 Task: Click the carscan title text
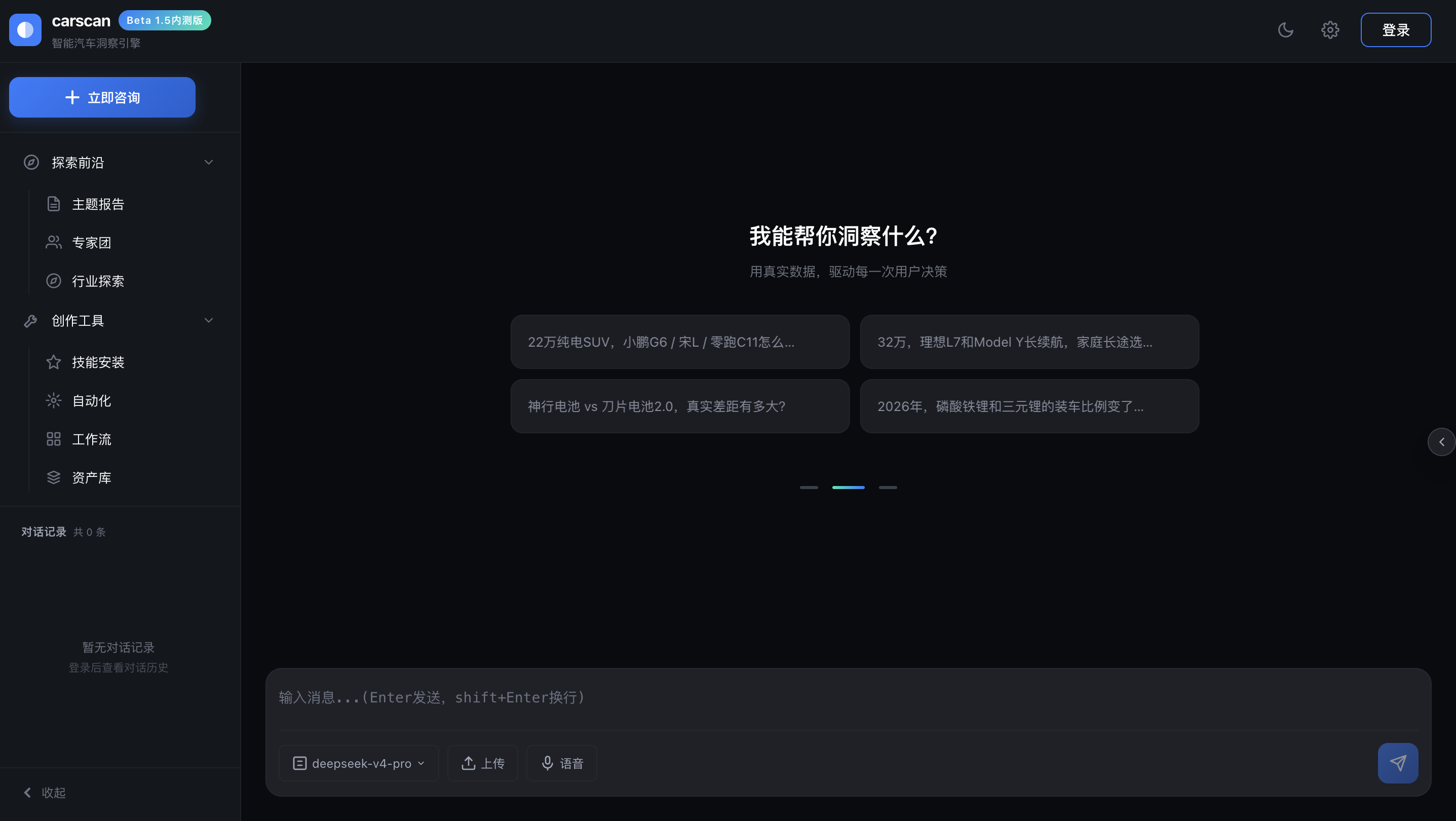(81, 21)
